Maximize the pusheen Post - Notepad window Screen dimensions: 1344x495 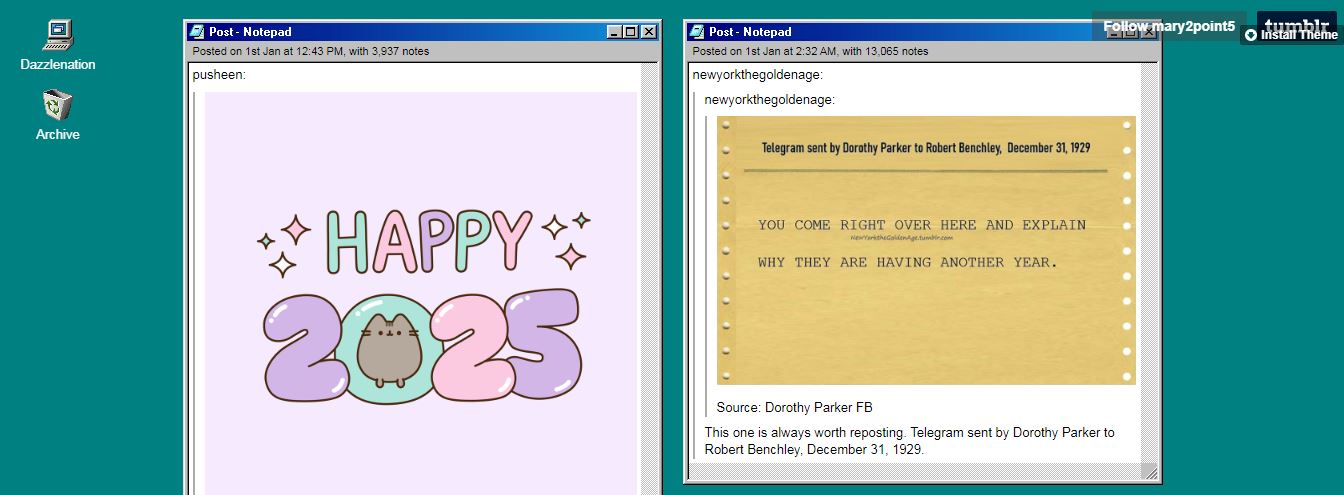tap(630, 32)
